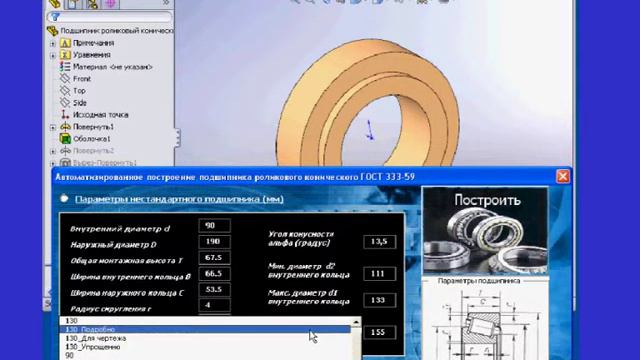Image resolution: width=640 pixels, height=360 pixels.
Task: Expand the Примечания tree node
Action: click(x=53, y=43)
